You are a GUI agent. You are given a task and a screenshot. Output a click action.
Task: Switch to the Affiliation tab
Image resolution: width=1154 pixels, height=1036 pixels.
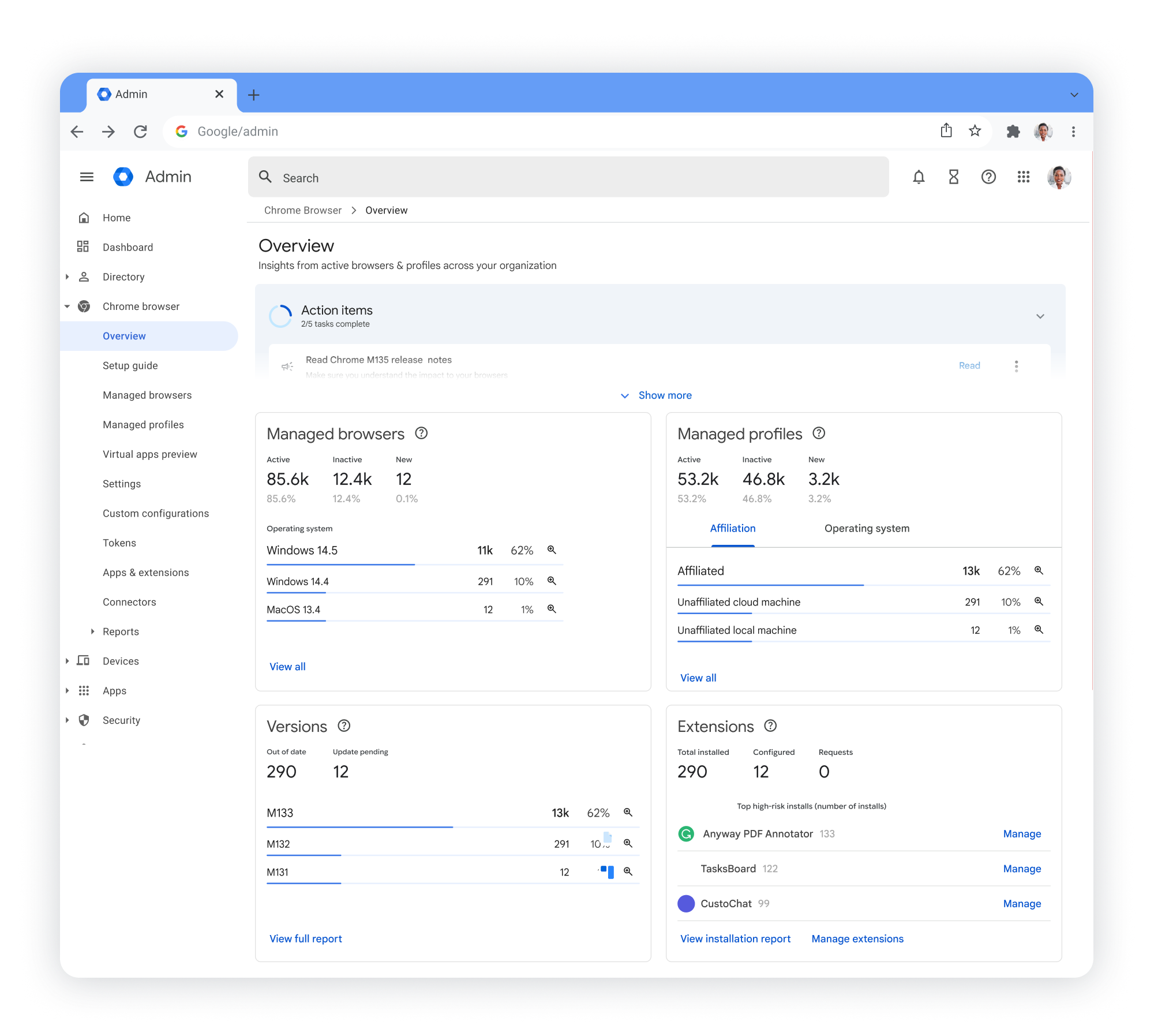733,529
